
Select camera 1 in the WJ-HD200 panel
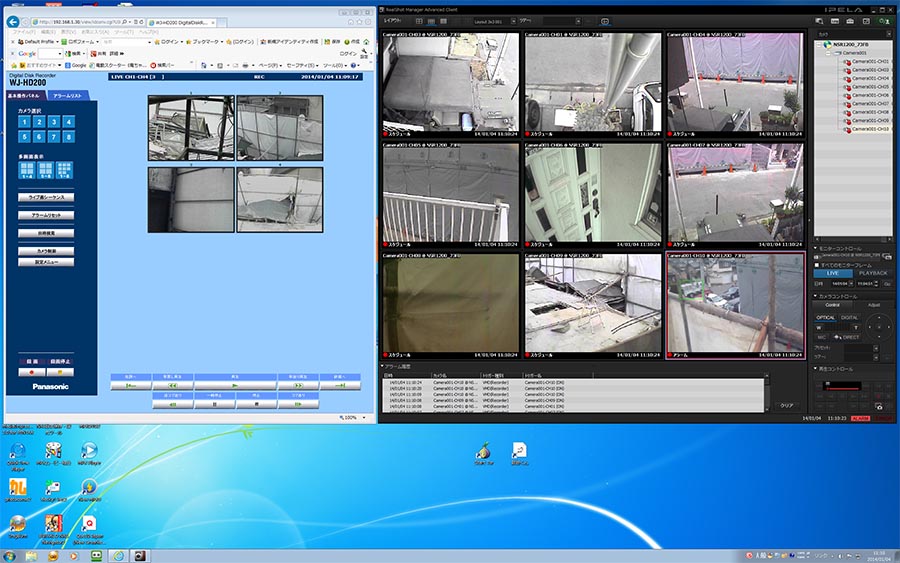click(x=23, y=122)
